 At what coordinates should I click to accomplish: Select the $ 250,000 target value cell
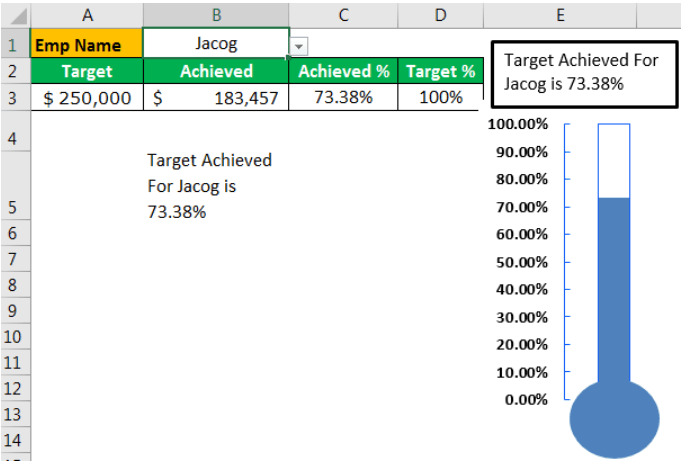coord(87,97)
